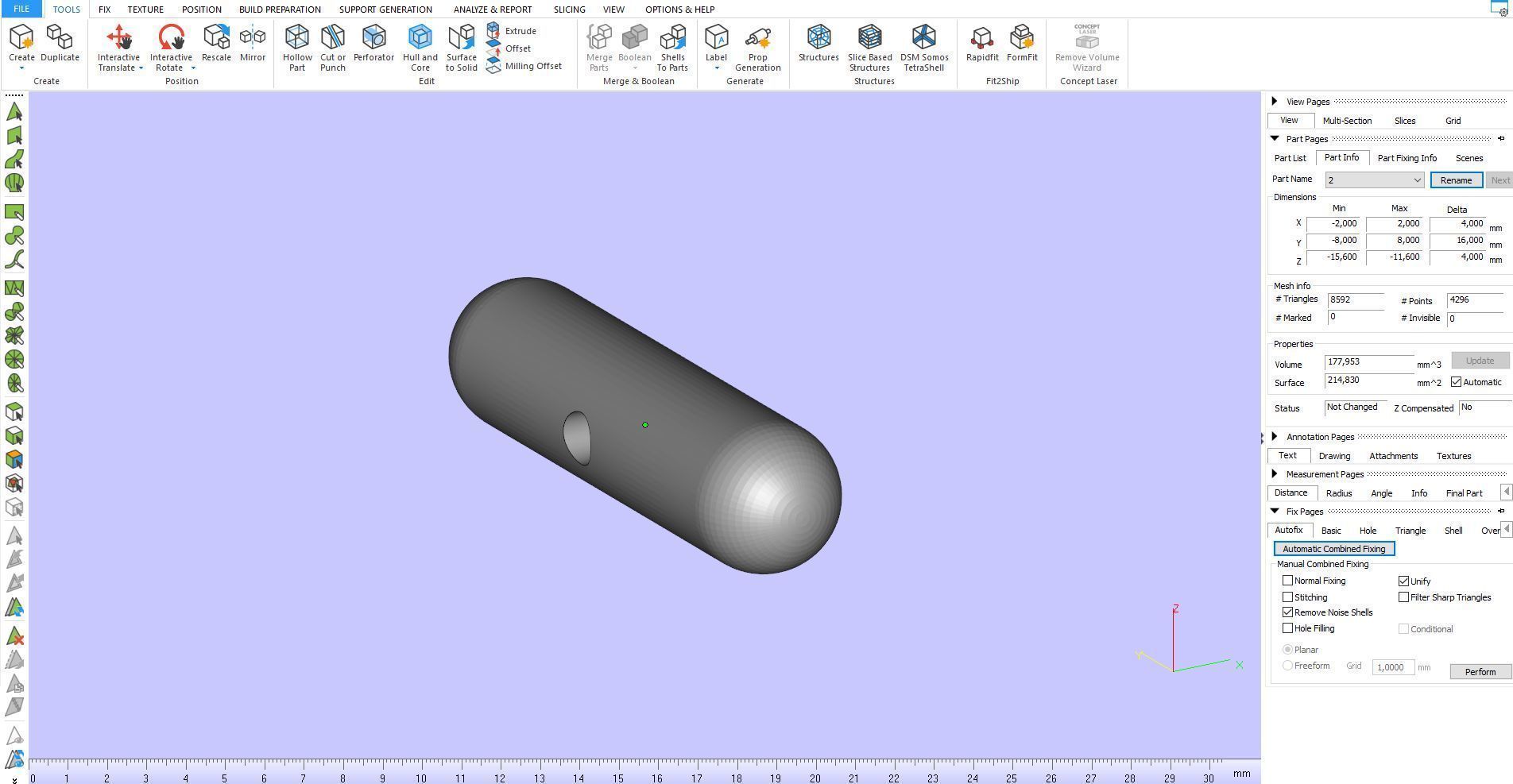Screen dimensions: 1513x784
Task: Open Slice Based Structures
Action: (869, 48)
